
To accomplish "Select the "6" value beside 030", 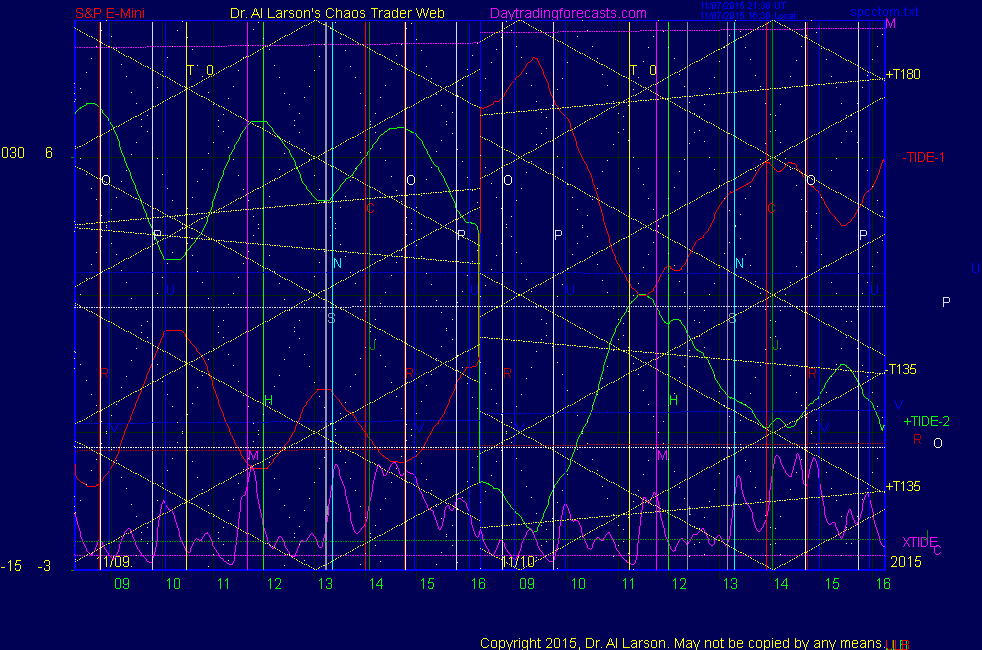I will (x=49, y=153).
